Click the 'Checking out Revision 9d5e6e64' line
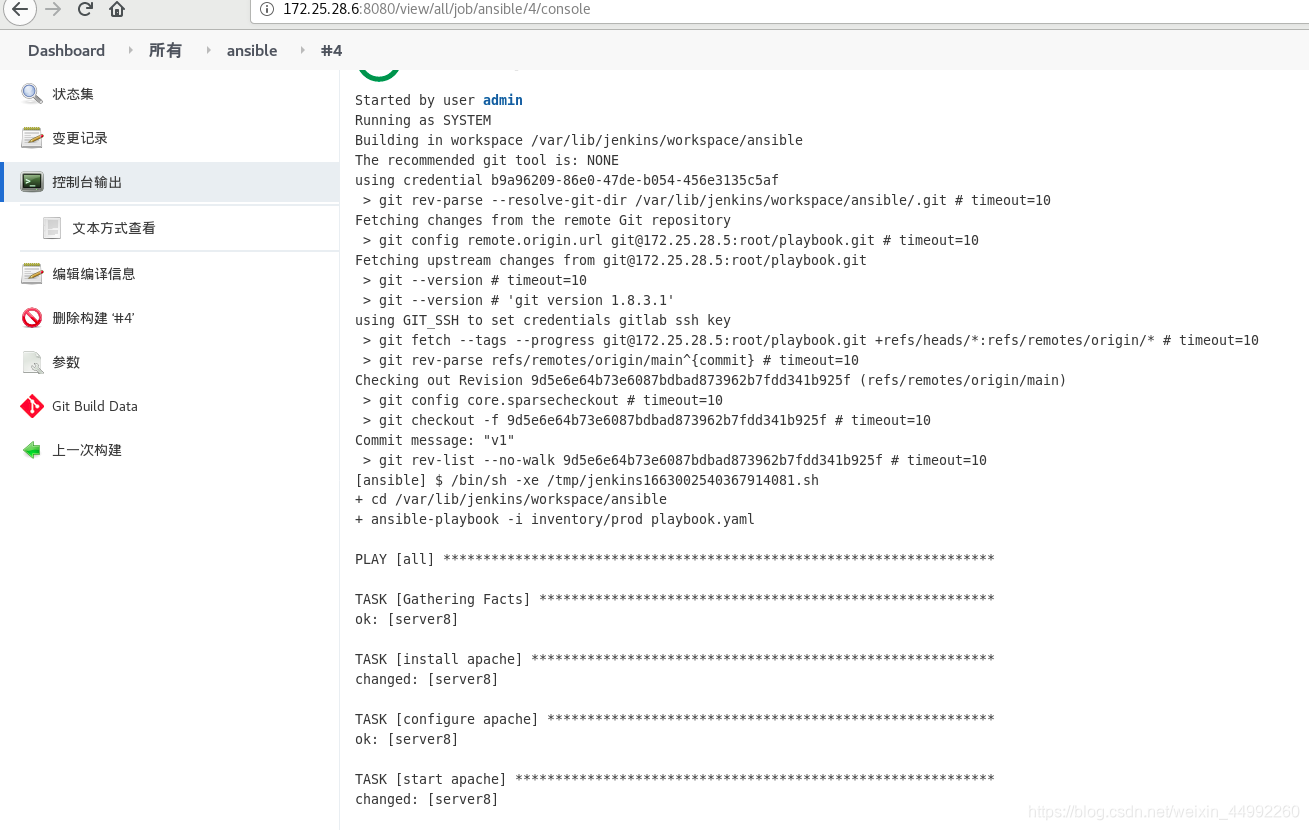The image size is (1309, 830). pyautogui.click(x=711, y=380)
